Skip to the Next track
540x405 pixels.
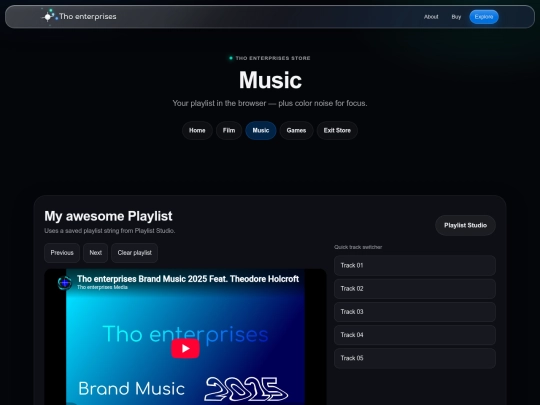pyautogui.click(x=95, y=253)
